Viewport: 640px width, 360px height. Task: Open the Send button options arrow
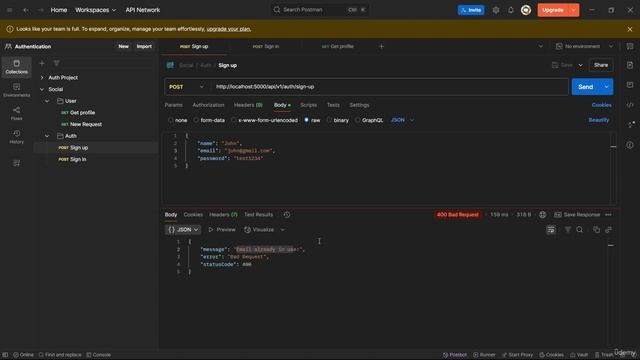click(x=607, y=87)
